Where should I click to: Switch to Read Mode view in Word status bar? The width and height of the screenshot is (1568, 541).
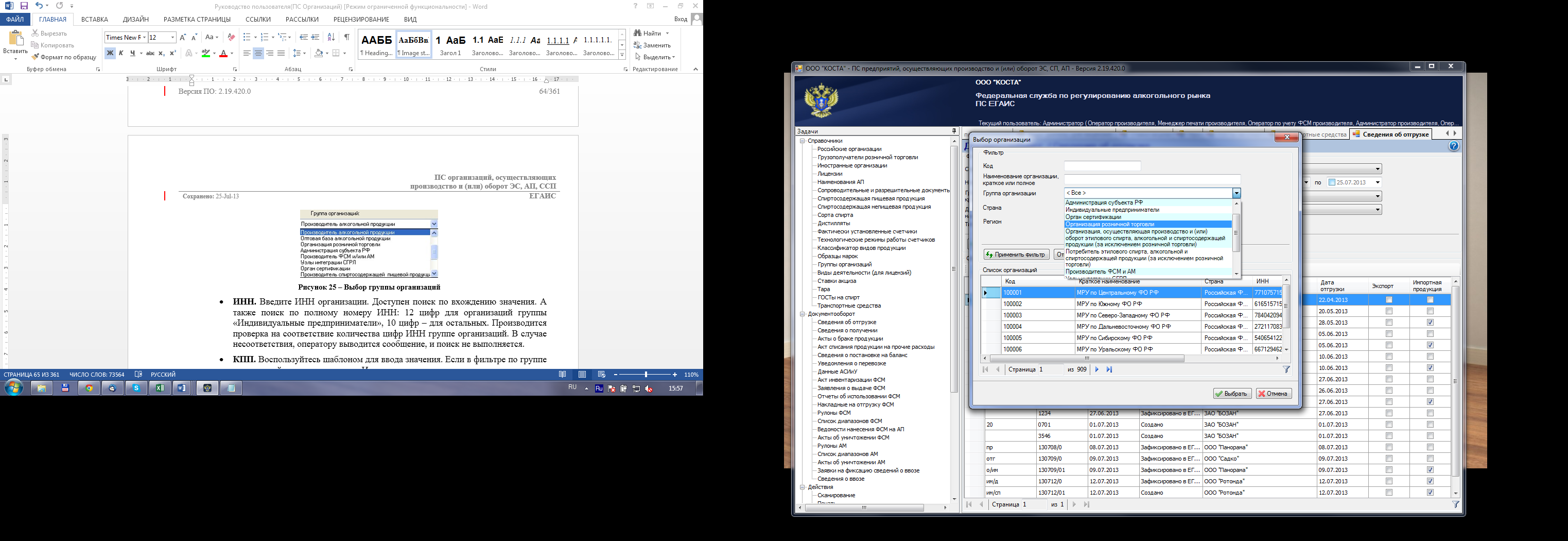[563, 375]
